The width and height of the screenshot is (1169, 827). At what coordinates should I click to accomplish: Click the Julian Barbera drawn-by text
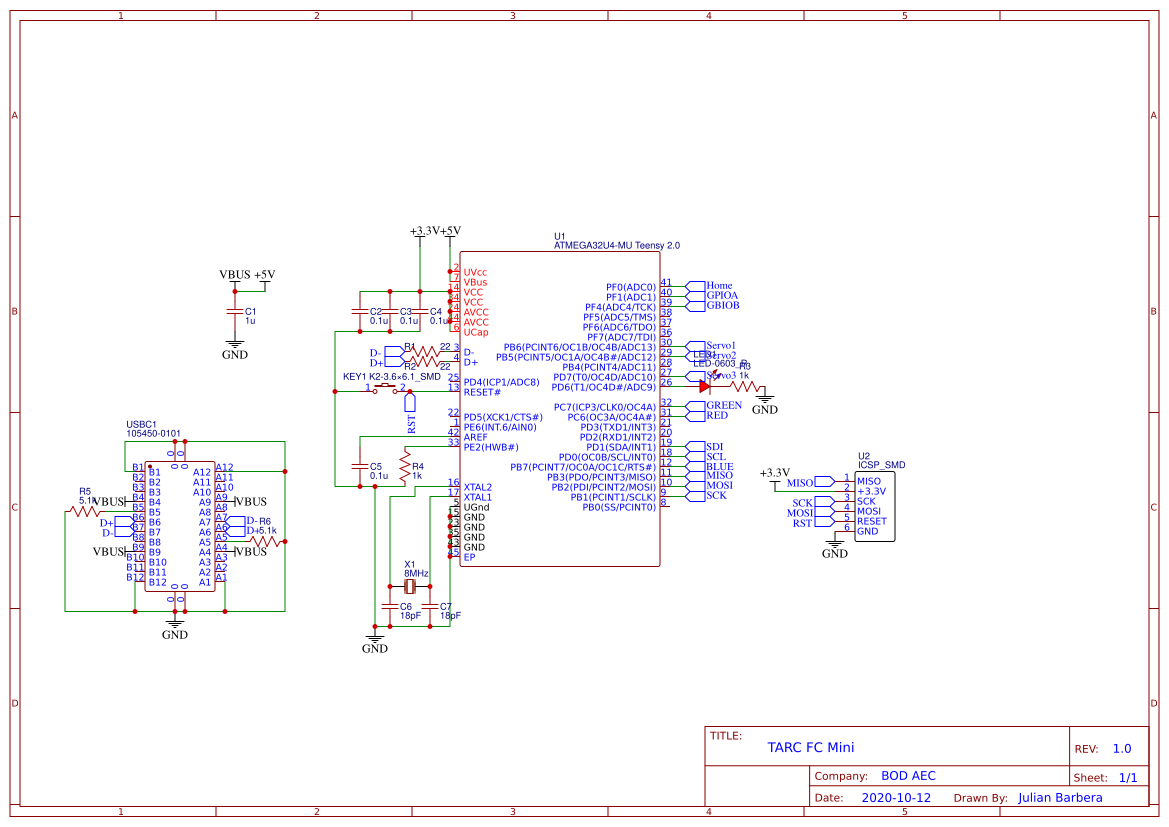(x=1059, y=797)
